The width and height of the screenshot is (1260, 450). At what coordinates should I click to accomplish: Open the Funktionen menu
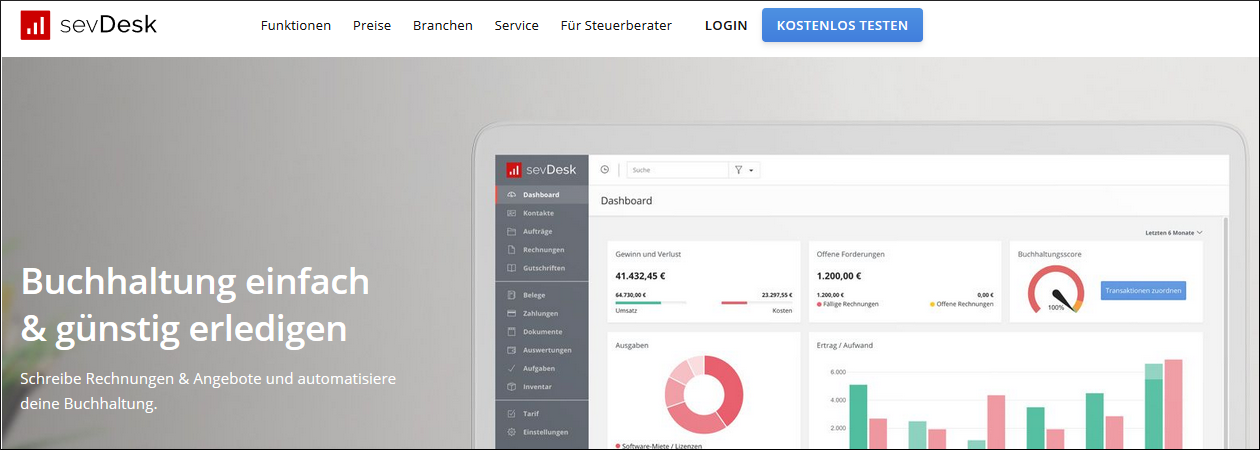[x=296, y=25]
